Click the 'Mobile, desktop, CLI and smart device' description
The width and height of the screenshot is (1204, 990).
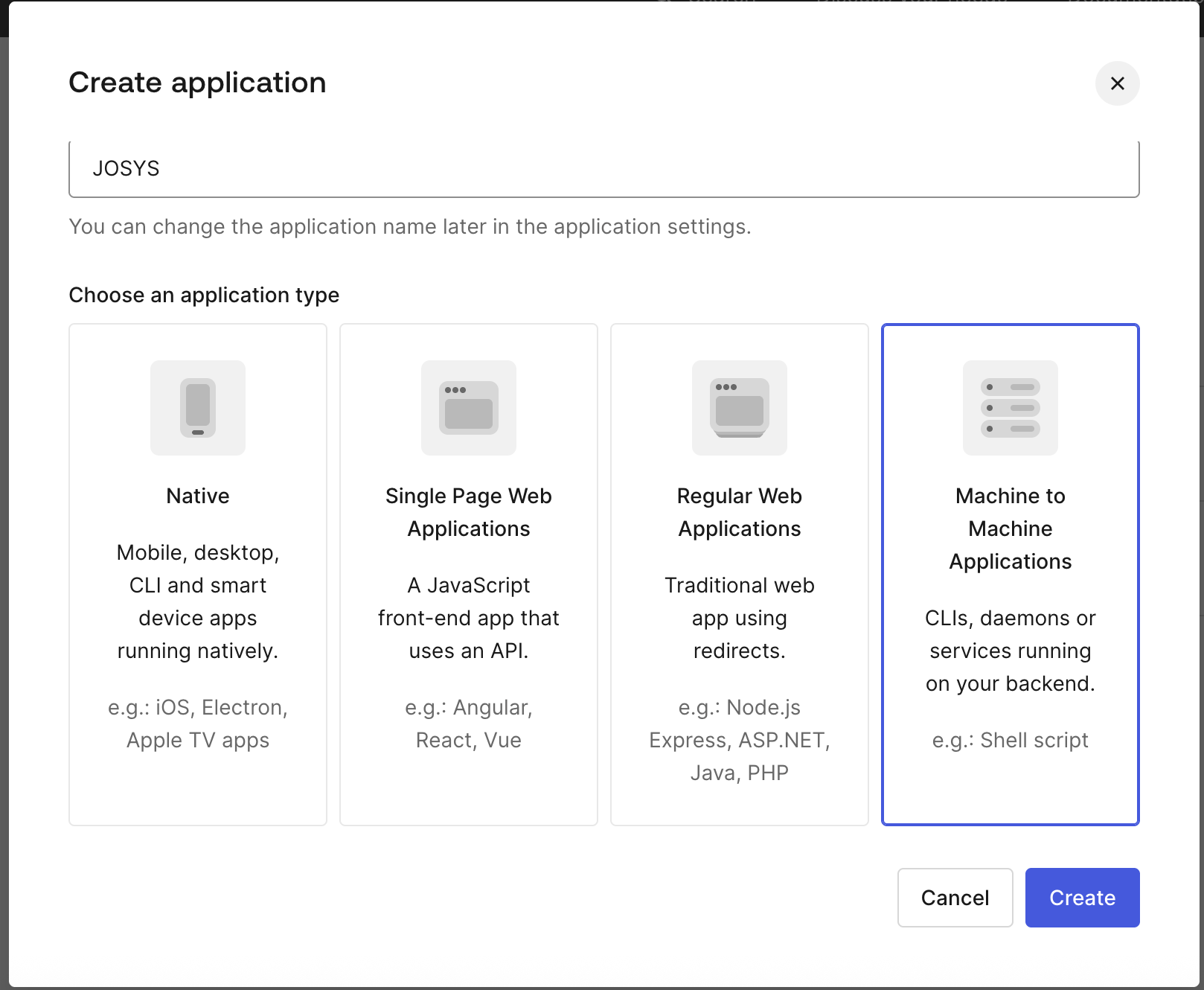pyautogui.click(x=197, y=601)
